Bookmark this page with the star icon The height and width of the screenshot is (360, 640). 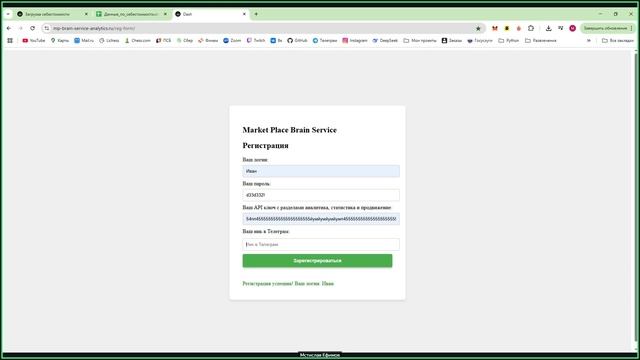(x=478, y=28)
